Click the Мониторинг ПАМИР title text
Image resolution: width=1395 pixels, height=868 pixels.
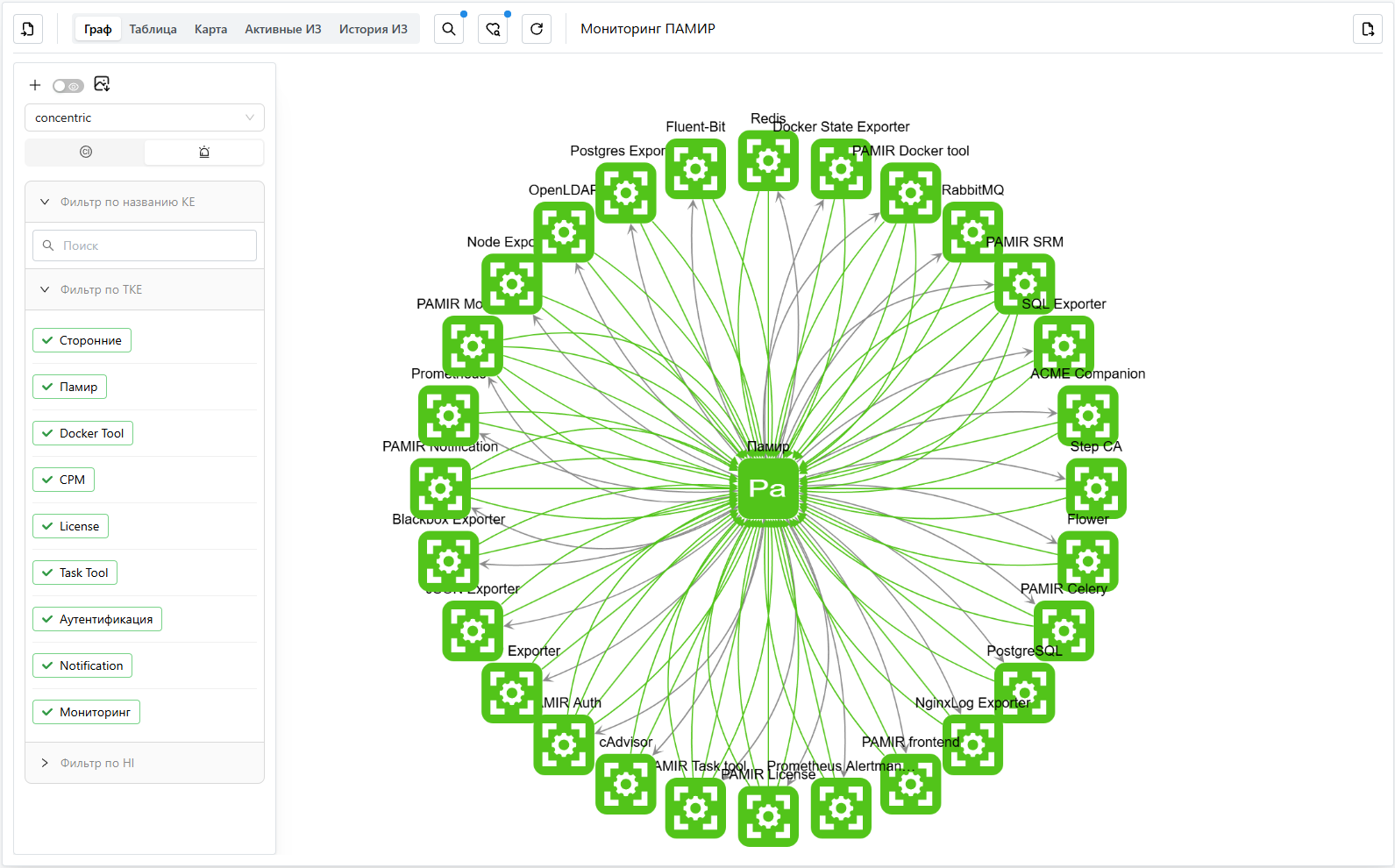pyautogui.click(x=648, y=29)
